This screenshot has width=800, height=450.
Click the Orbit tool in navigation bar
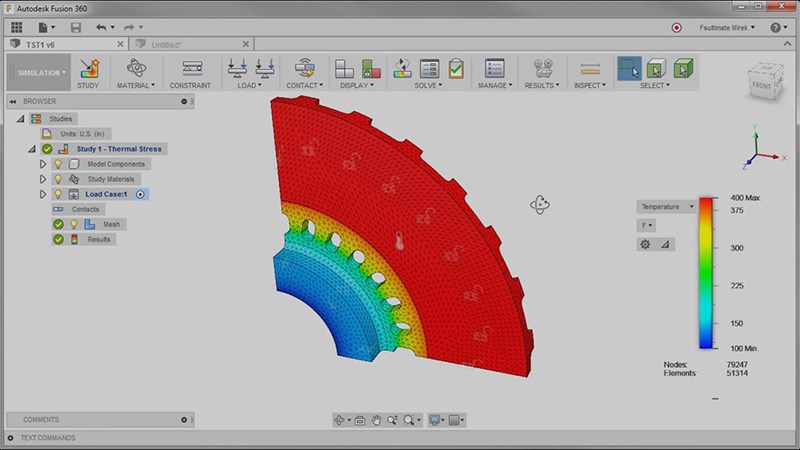coord(339,420)
